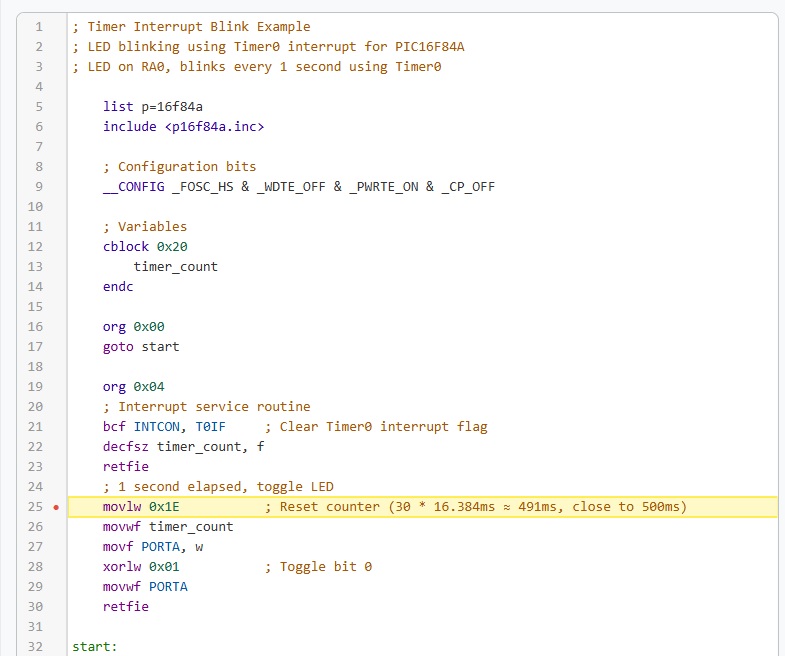Image resolution: width=785 pixels, height=656 pixels.
Task: Place cursor on the endc keyword
Action: click(x=118, y=287)
